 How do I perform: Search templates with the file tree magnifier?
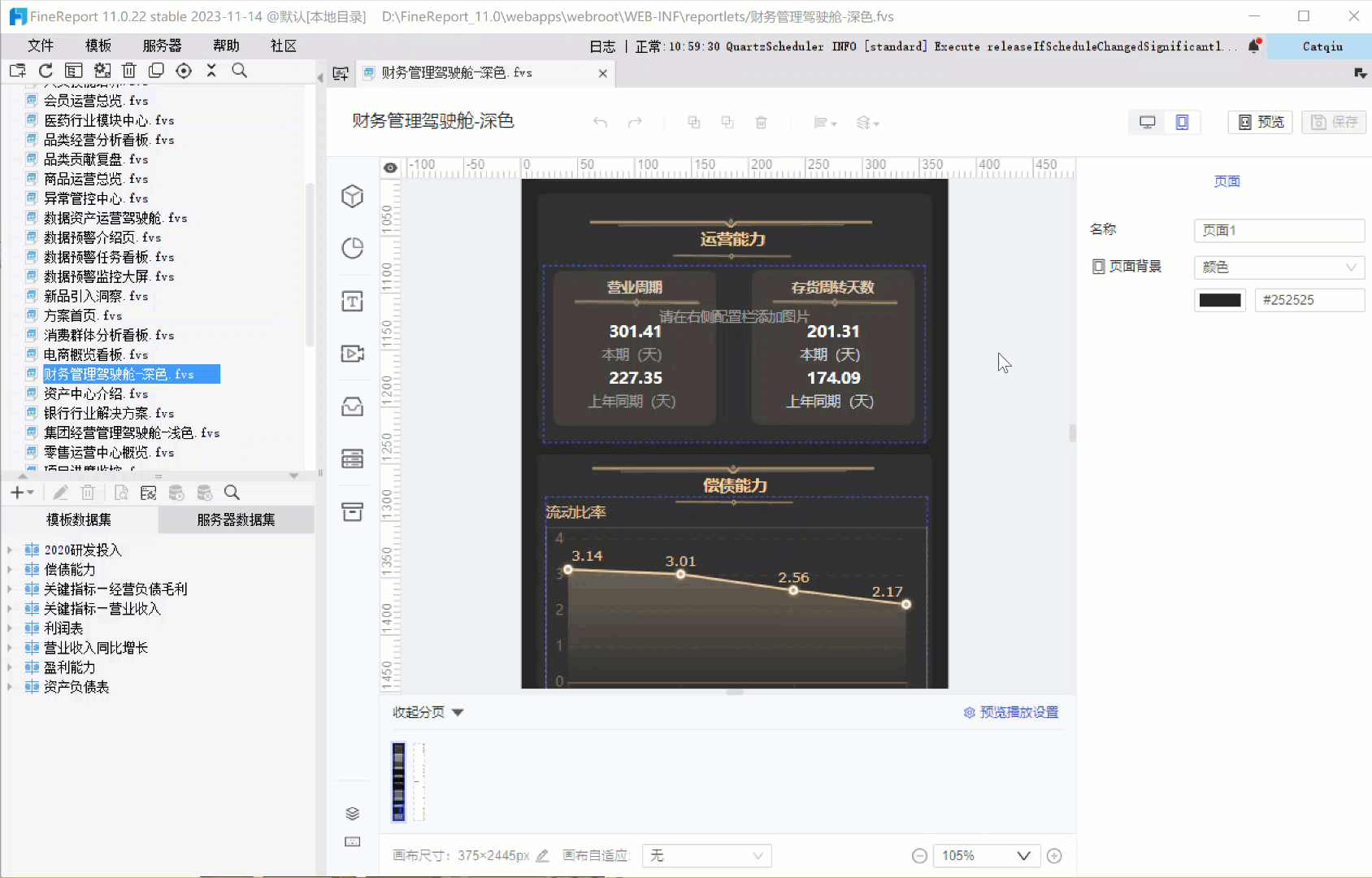coord(239,71)
